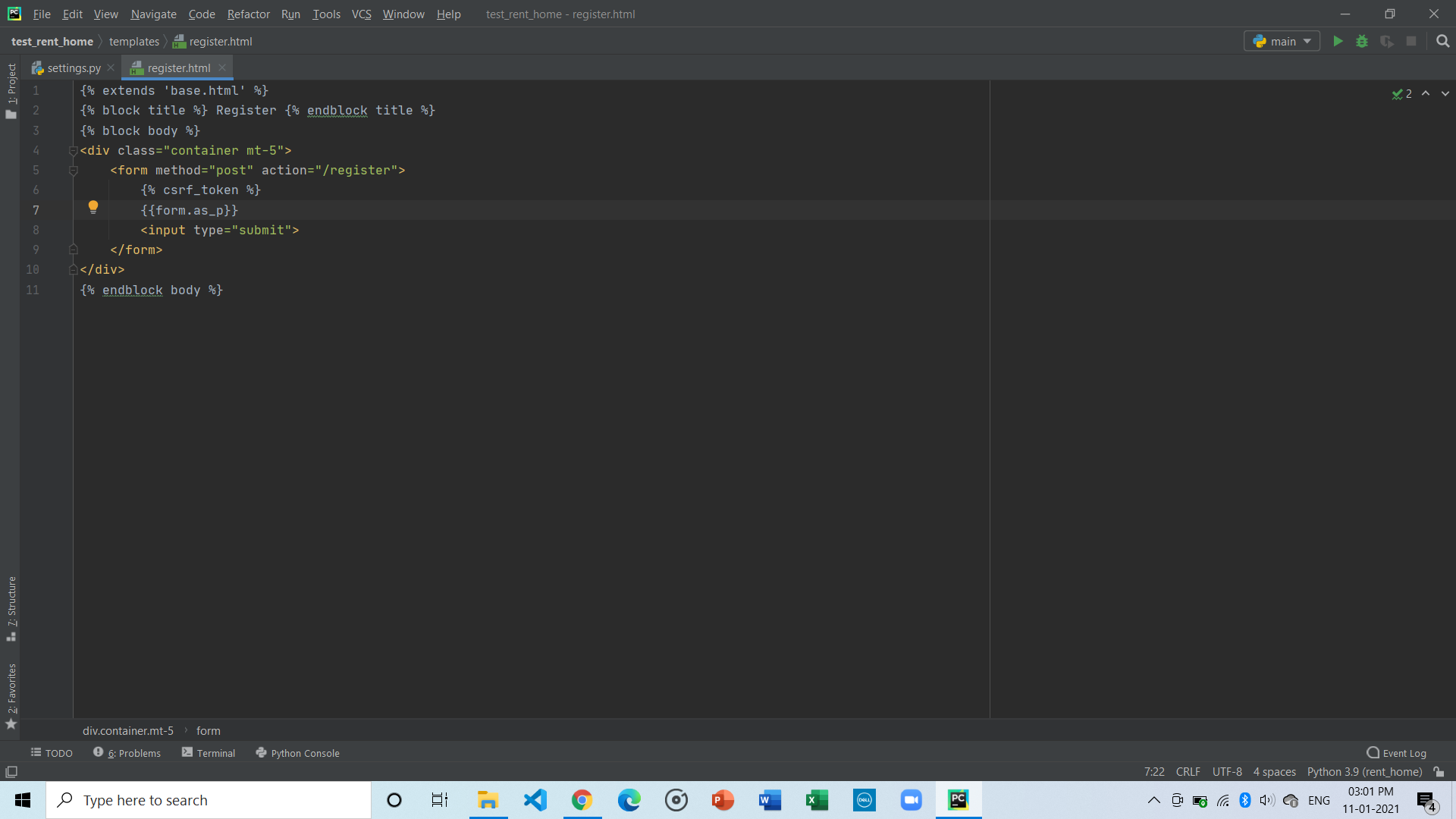Open the Event Log panel
Viewport: 1456px width, 819px height.
[x=1396, y=753]
